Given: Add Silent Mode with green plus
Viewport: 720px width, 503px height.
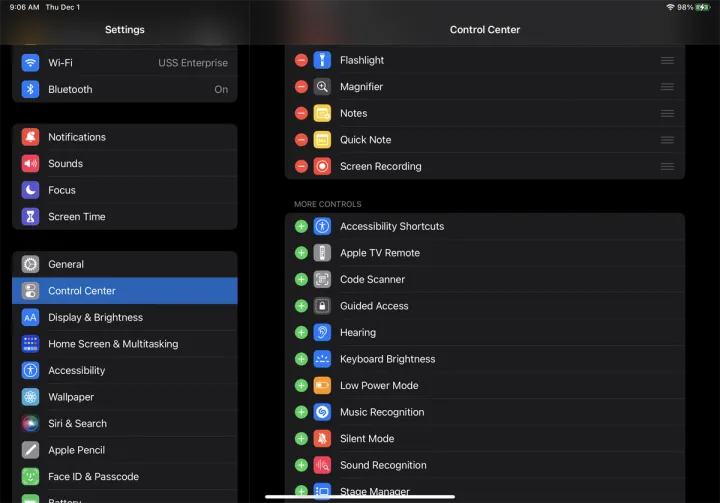Looking at the screenshot, I should 301,439.
